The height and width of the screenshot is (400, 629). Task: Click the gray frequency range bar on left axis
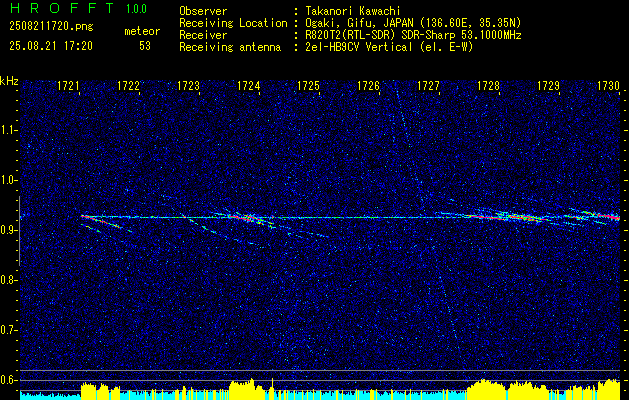click(x=20, y=231)
